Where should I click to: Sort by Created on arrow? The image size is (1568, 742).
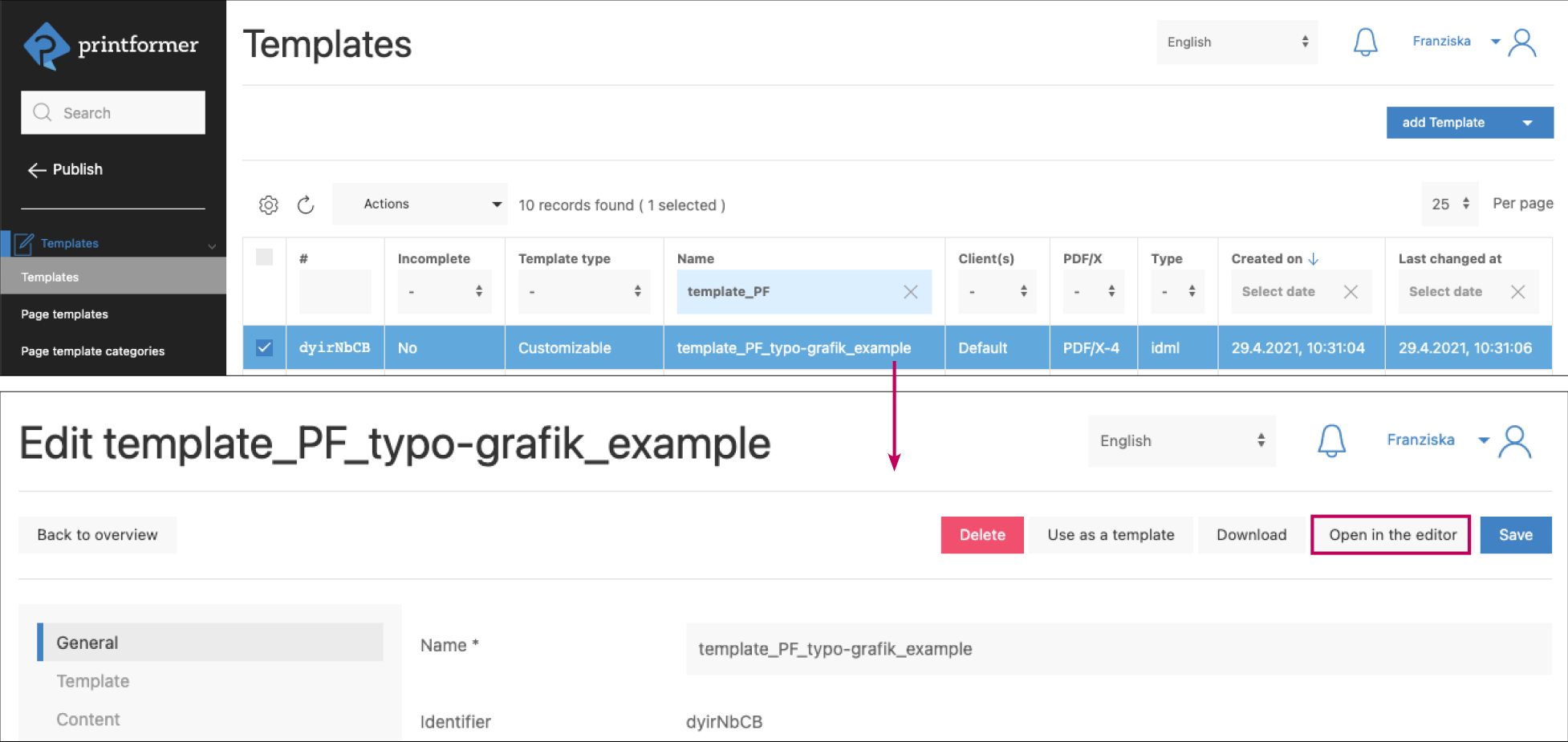click(x=1314, y=259)
